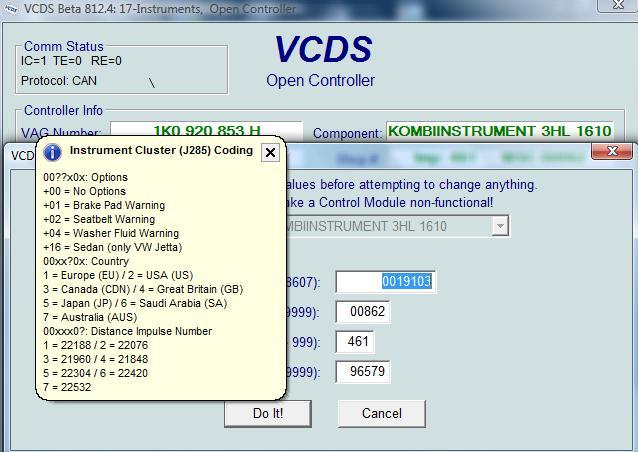638x452 pixels.
Task: Click the Cancel button
Action: pyautogui.click(x=382, y=413)
